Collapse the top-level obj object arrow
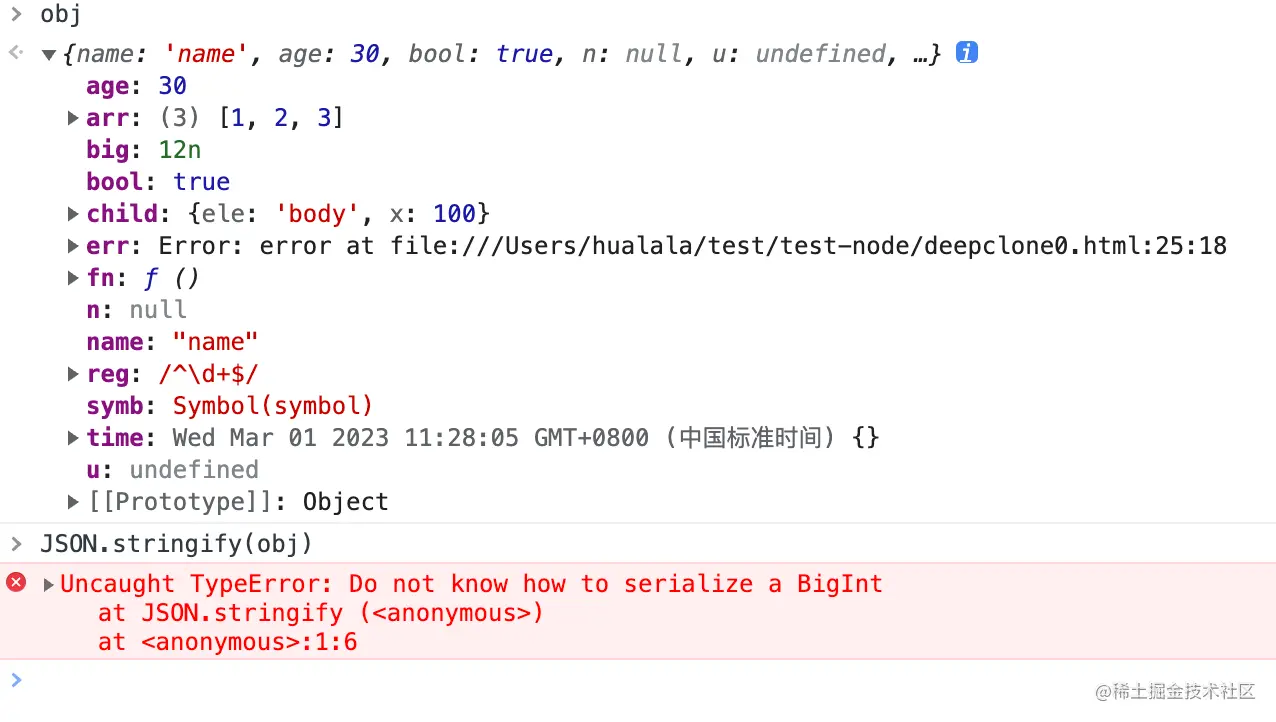 click(x=48, y=55)
